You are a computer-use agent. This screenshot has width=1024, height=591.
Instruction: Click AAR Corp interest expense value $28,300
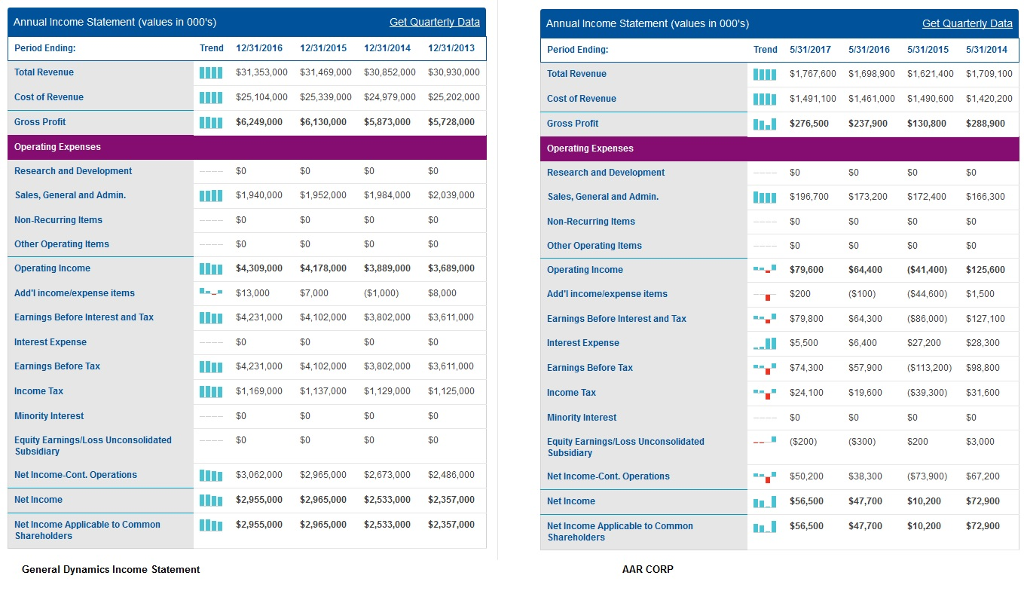[983, 342]
